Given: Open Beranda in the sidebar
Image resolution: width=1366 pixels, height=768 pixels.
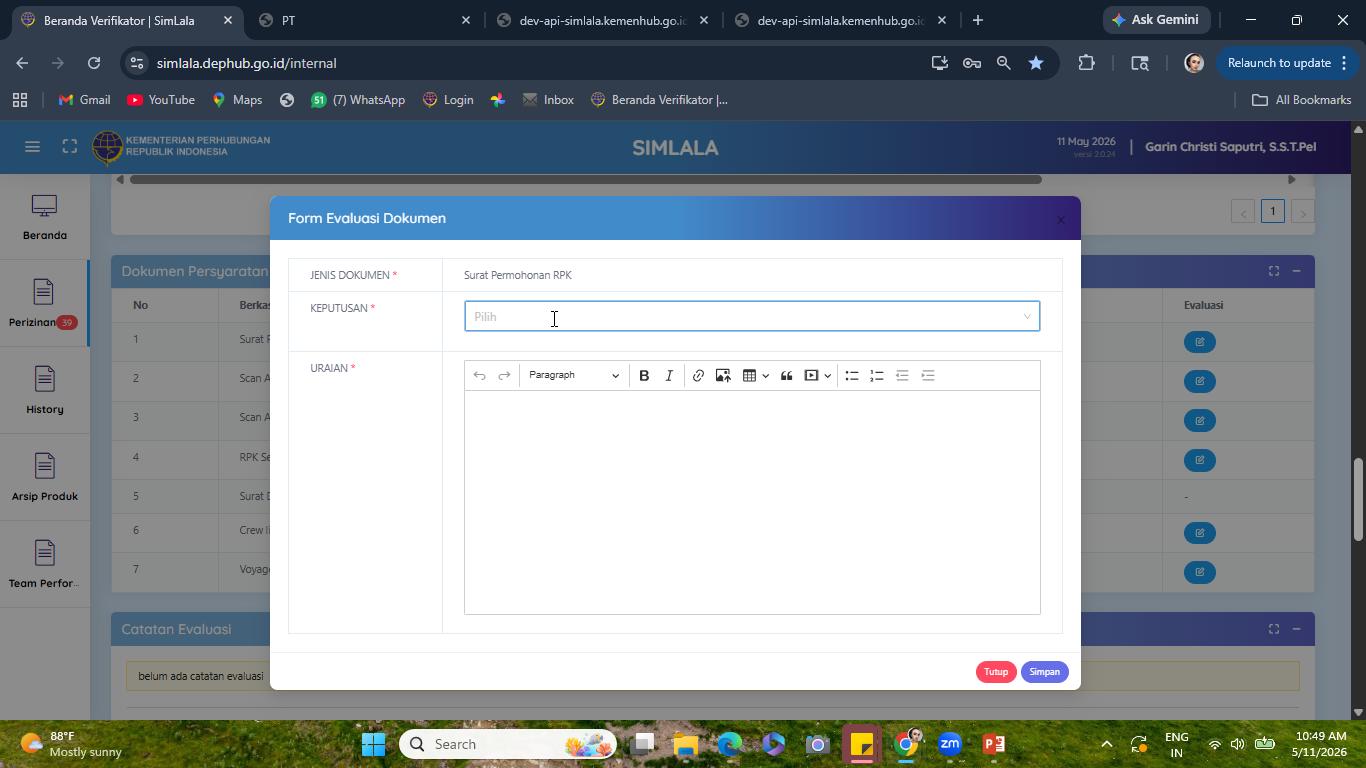Looking at the screenshot, I should point(44,217).
